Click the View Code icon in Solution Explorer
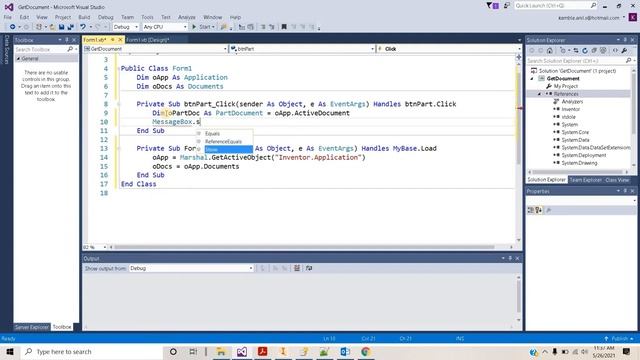This screenshot has height=360, width=640. click(615, 51)
